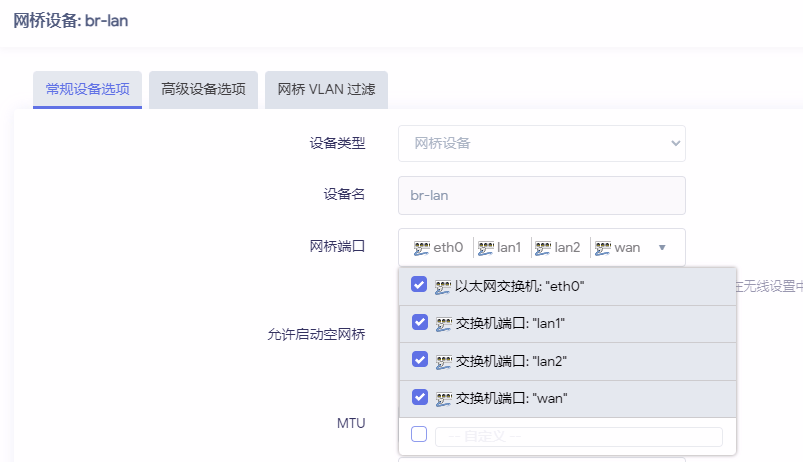Switch to the 高级设备选项 tab
Viewport: 803px width, 462px height.
tap(203, 89)
